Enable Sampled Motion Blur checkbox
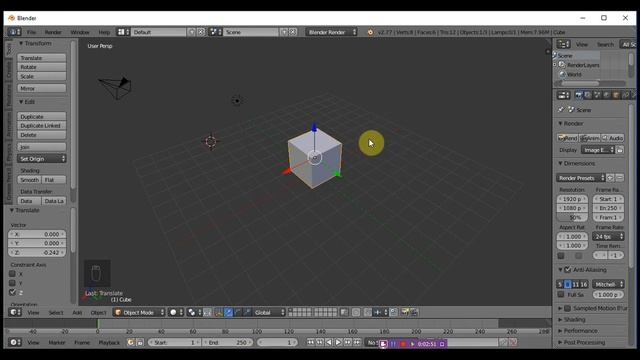 click(567, 308)
